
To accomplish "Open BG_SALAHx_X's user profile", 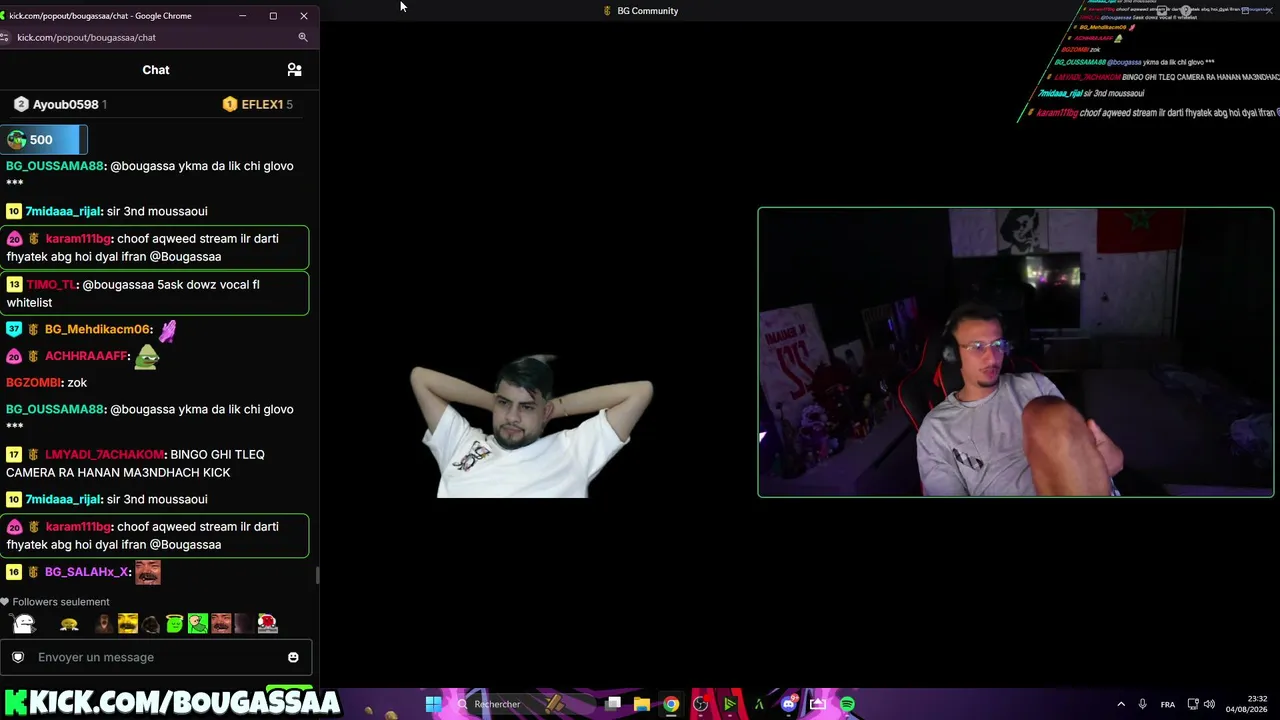I will [87, 572].
